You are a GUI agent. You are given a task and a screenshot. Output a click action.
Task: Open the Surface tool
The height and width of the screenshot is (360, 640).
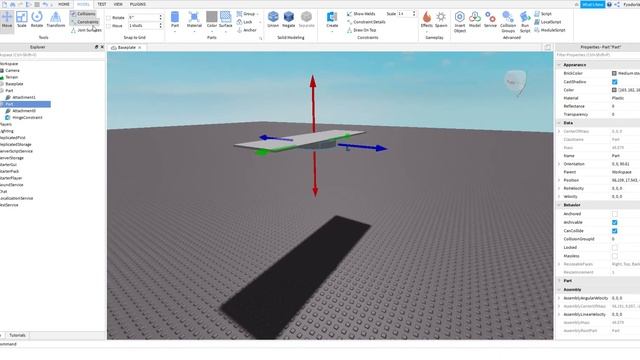225,19
